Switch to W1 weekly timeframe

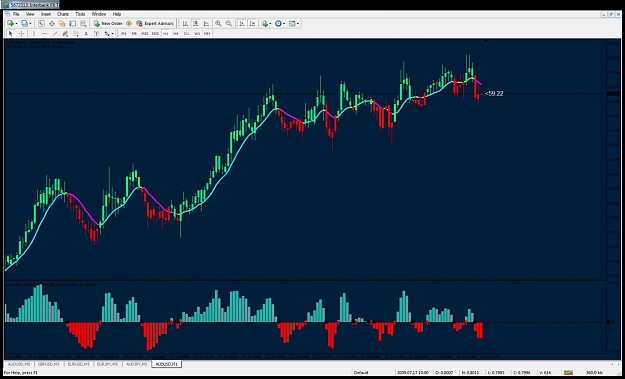point(197,33)
